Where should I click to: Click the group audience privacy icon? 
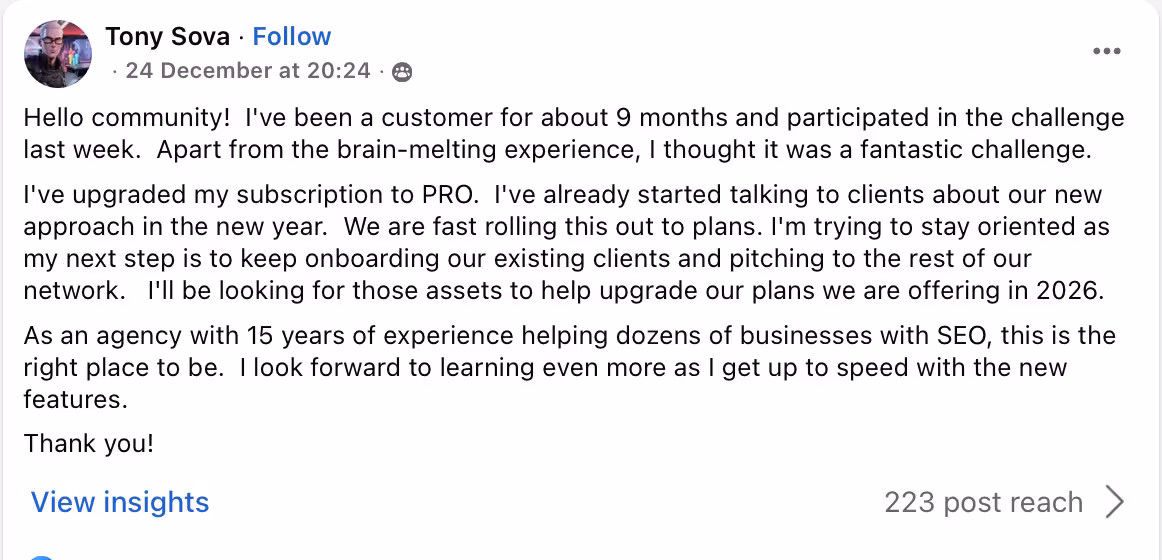402,72
